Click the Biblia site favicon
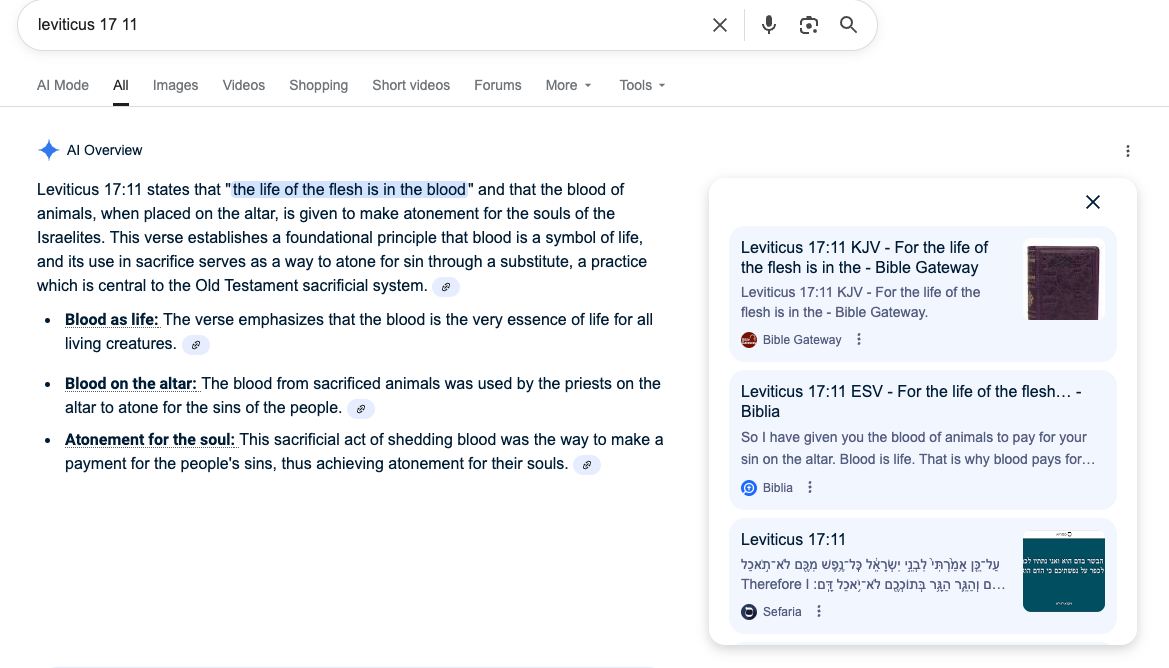 tap(749, 487)
